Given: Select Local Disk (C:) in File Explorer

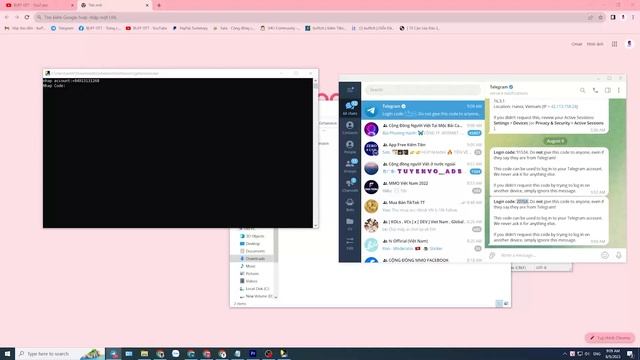Looking at the screenshot, I should pyautogui.click(x=257, y=289).
